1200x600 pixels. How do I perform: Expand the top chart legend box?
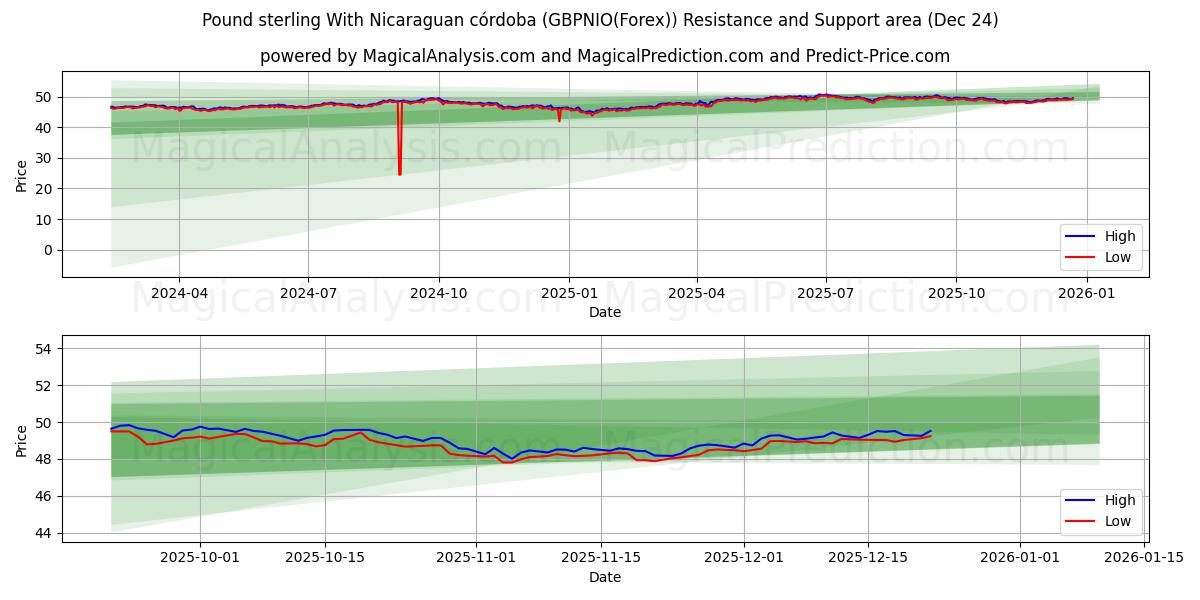(1102, 248)
